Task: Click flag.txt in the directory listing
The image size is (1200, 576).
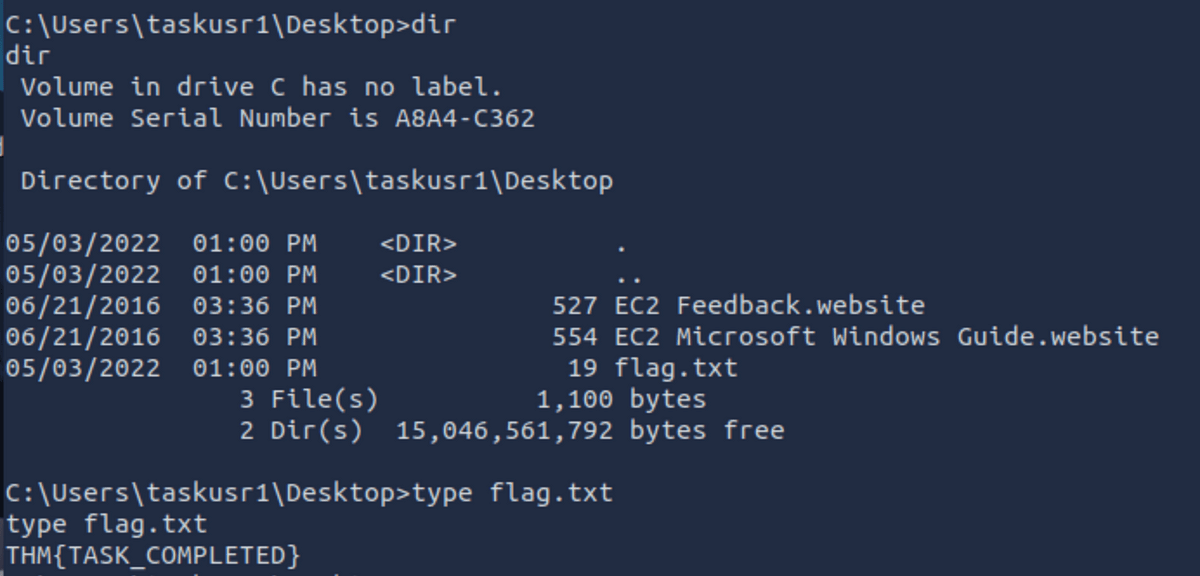Action: point(676,368)
